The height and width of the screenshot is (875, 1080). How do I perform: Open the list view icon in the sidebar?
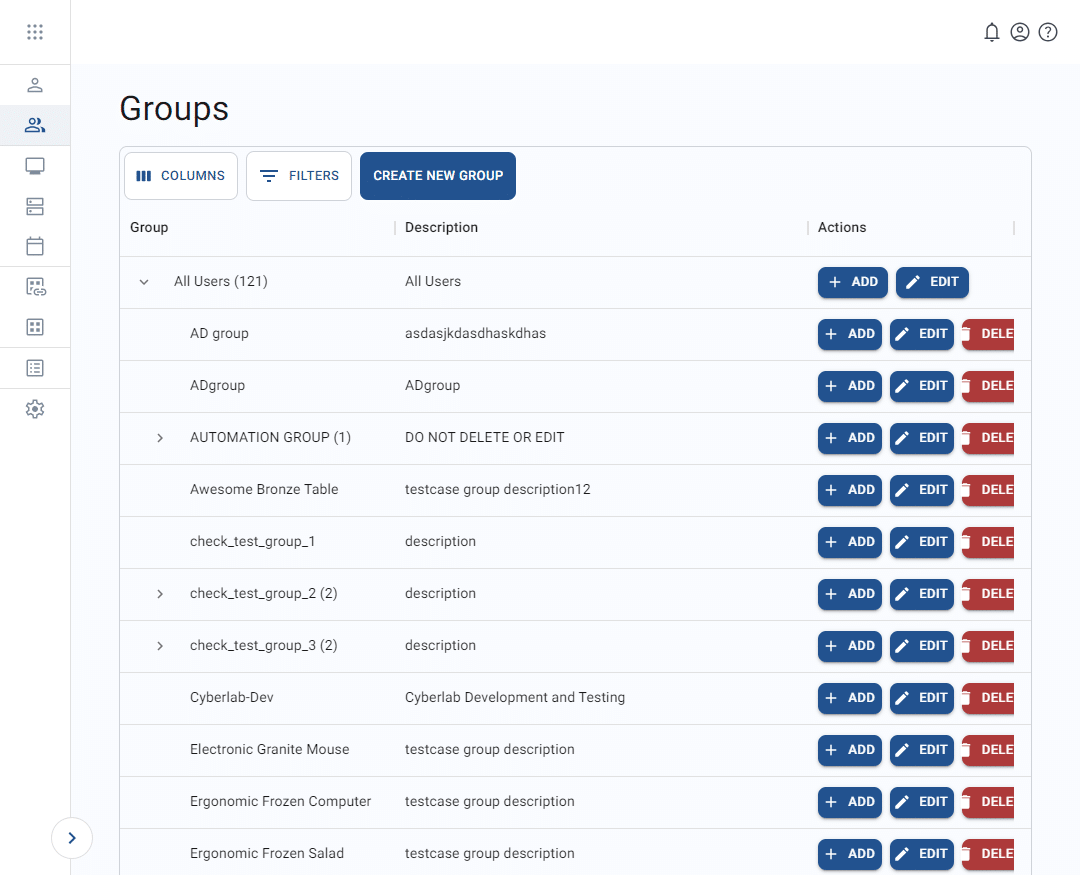click(x=35, y=367)
